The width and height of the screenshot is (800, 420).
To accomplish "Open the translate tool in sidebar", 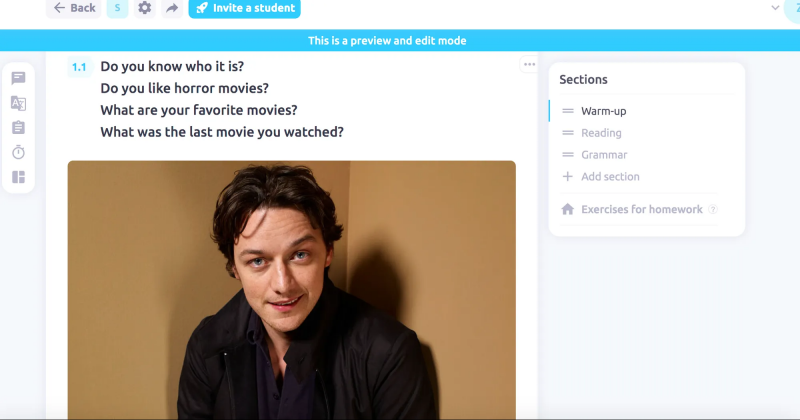I will click(18, 103).
